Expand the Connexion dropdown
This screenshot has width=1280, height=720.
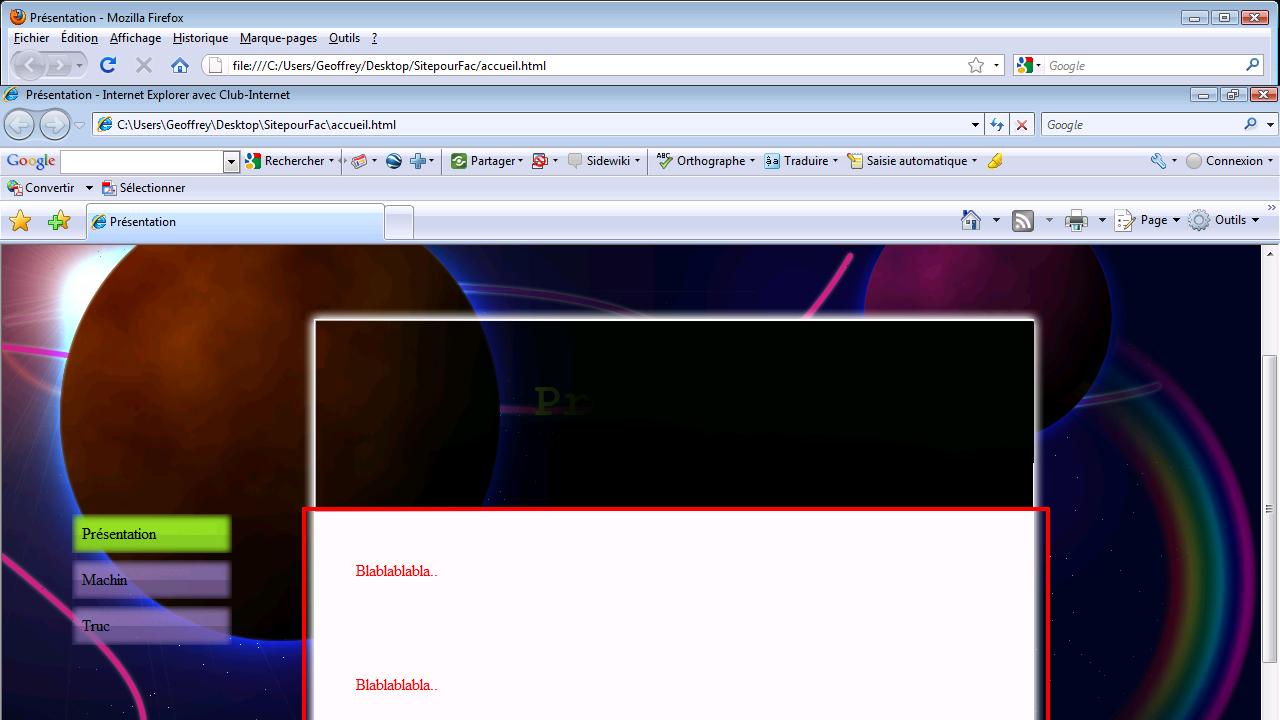(x=1271, y=161)
